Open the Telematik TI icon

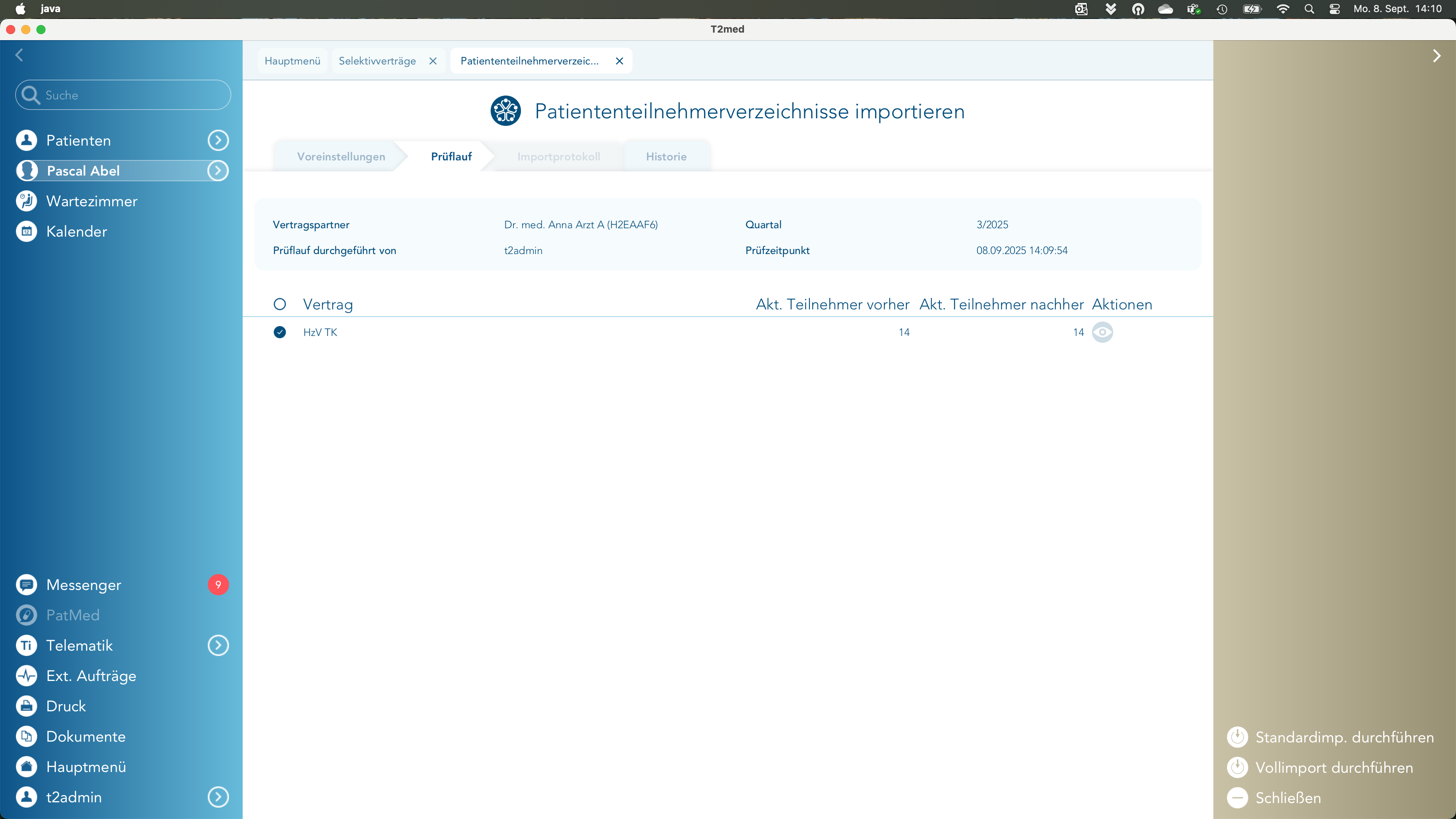27,645
